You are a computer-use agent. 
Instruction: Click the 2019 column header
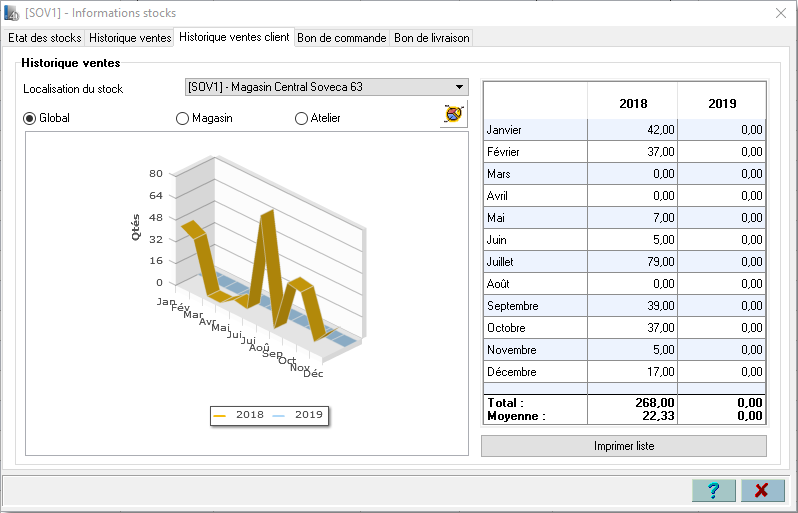click(x=722, y=103)
